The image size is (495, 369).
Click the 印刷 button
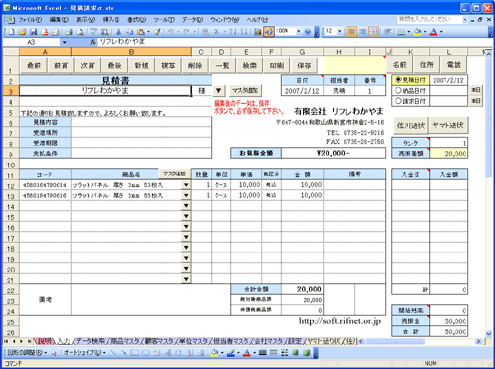pyautogui.click(x=277, y=65)
